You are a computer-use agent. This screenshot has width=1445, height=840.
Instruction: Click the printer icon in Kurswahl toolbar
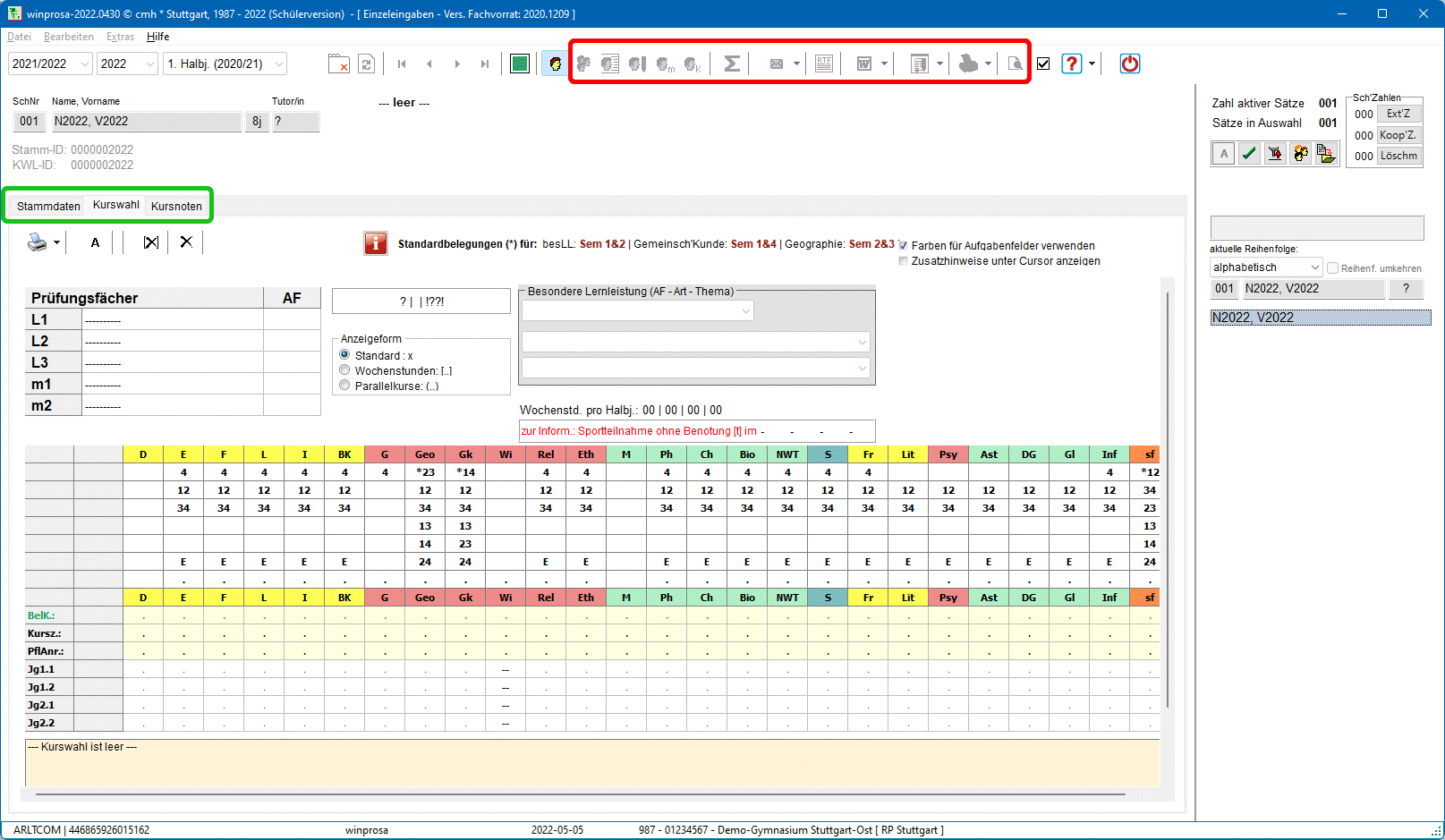[37, 242]
